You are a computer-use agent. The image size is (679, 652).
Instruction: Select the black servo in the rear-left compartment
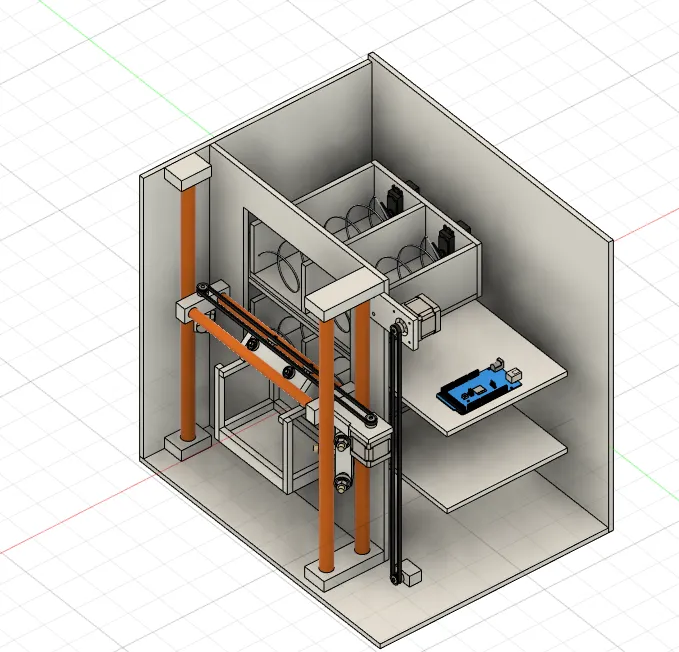394,199
